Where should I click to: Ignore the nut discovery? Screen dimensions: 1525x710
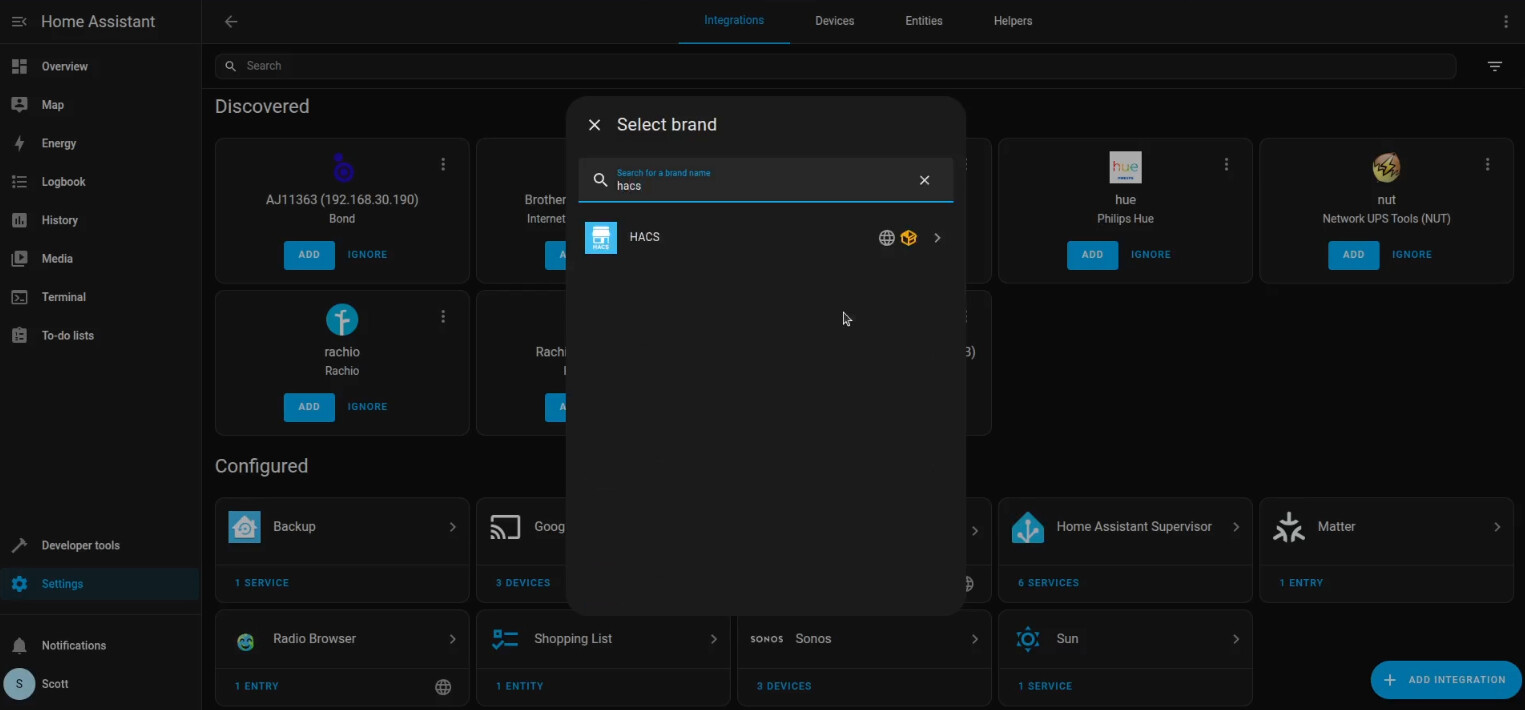(1411, 255)
